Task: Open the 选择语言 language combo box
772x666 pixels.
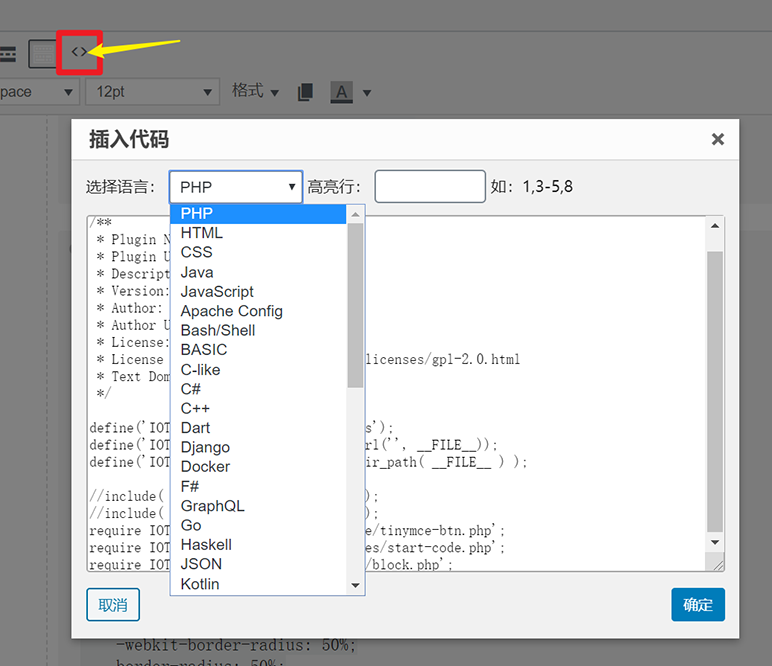Action: (236, 187)
